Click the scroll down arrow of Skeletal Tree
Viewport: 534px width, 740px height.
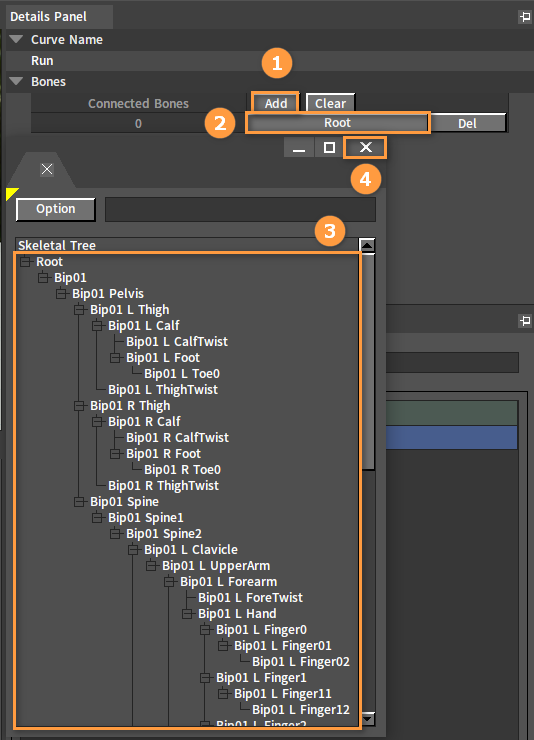(x=367, y=718)
